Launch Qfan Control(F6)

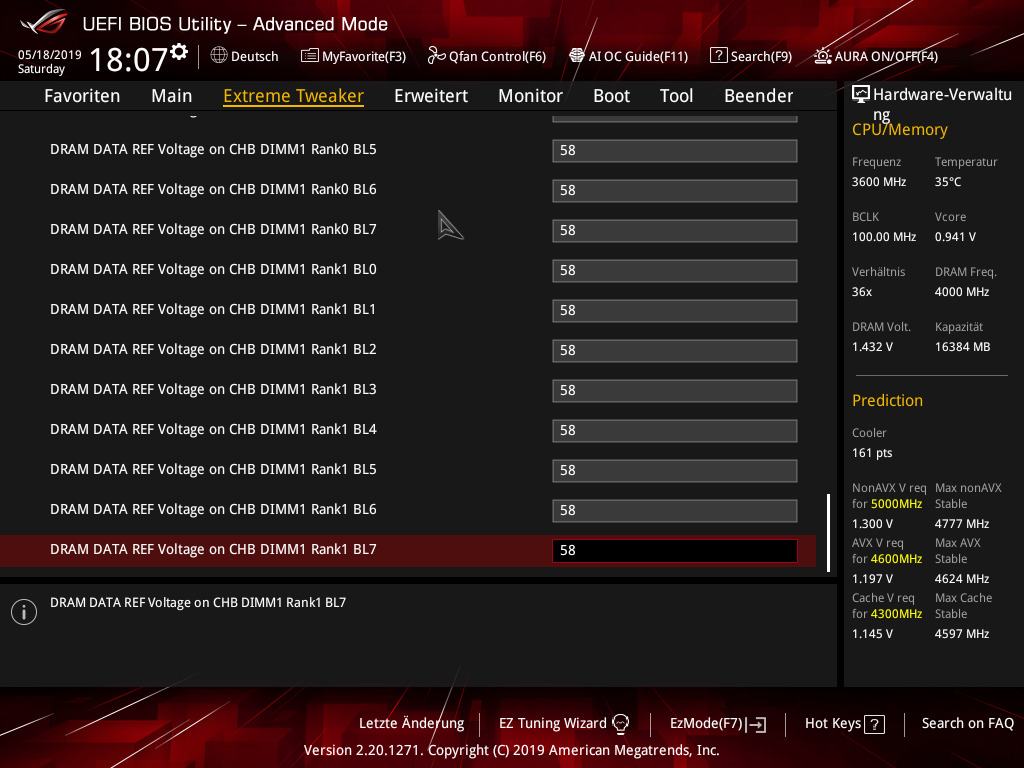[487, 56]
